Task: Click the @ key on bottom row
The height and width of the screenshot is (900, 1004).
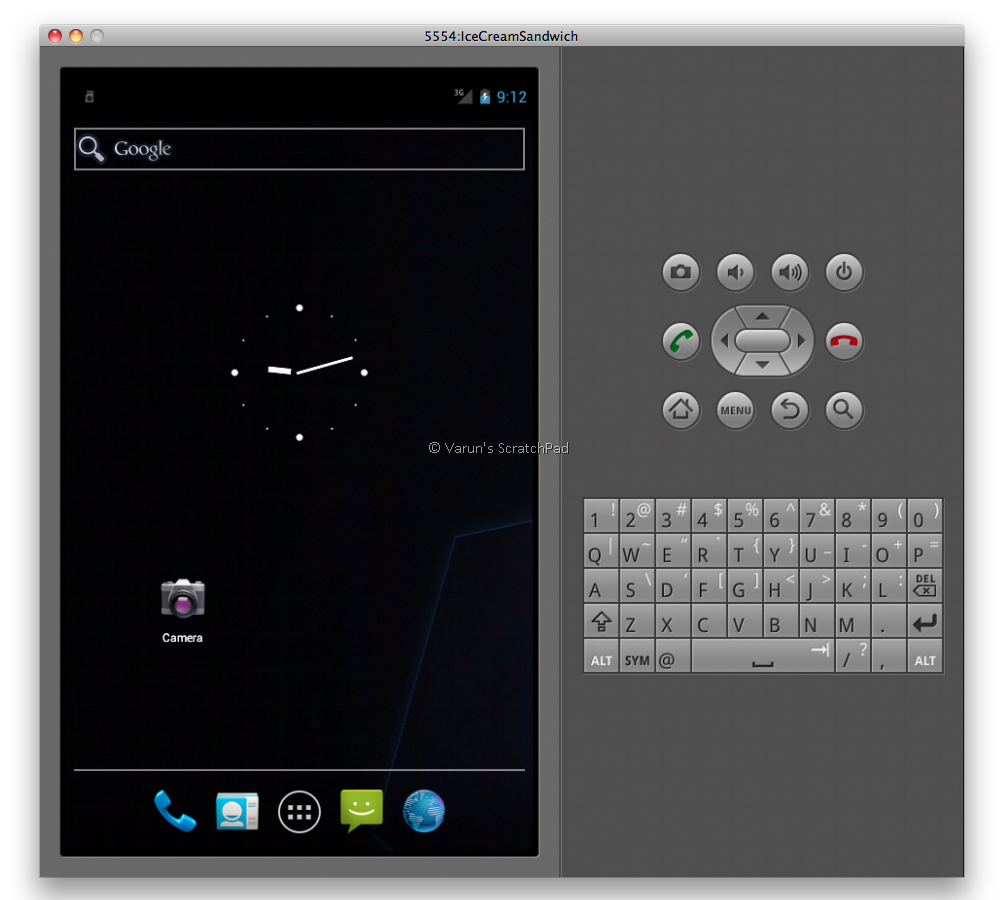Action: click(672, 657)
